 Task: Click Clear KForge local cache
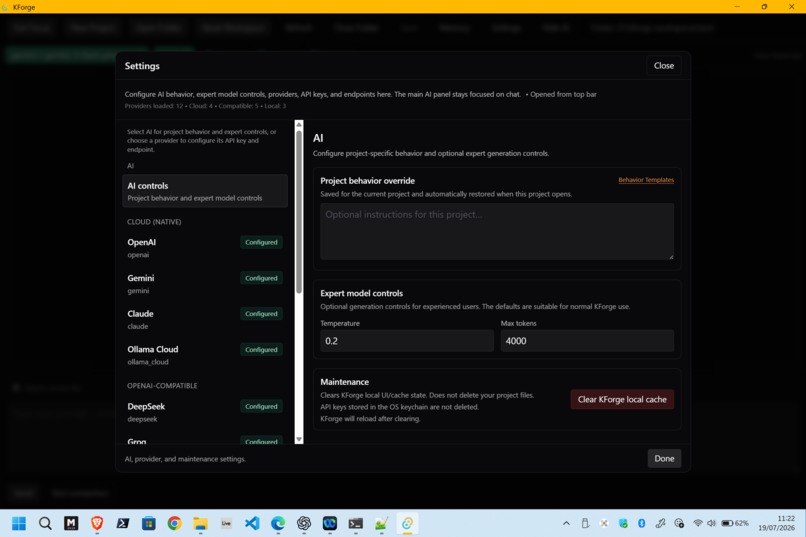coord(622,399)
